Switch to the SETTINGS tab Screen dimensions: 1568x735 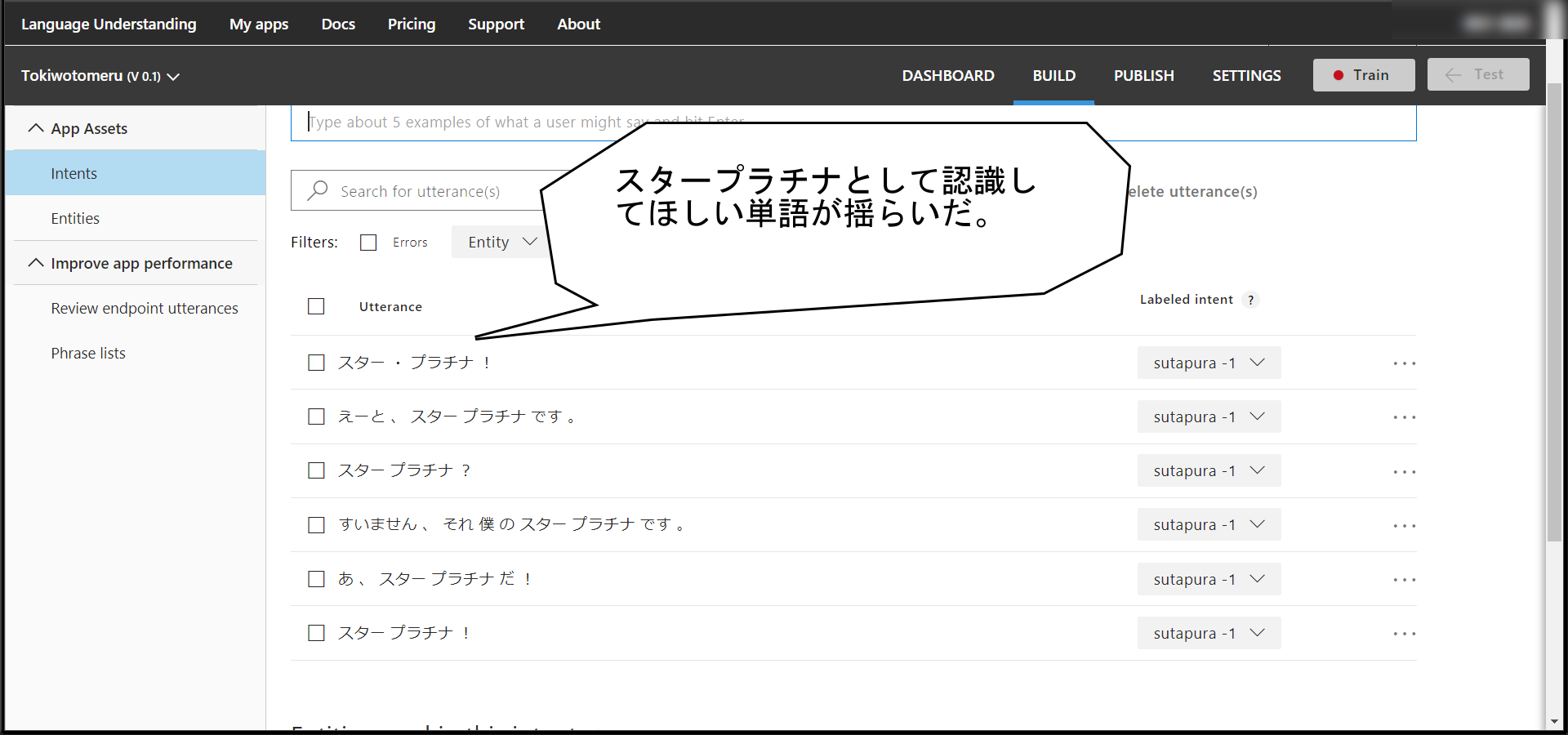[x=1246, y=76]
